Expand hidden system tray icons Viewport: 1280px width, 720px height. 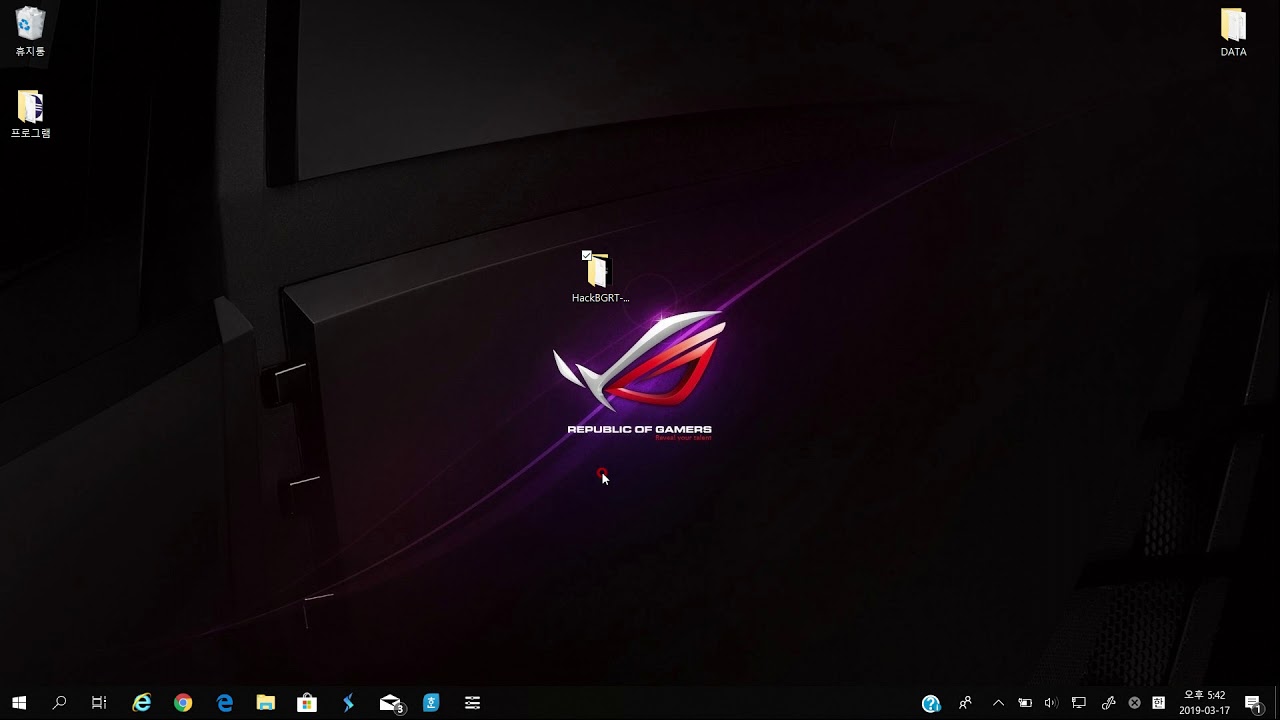tap(998, 703)
